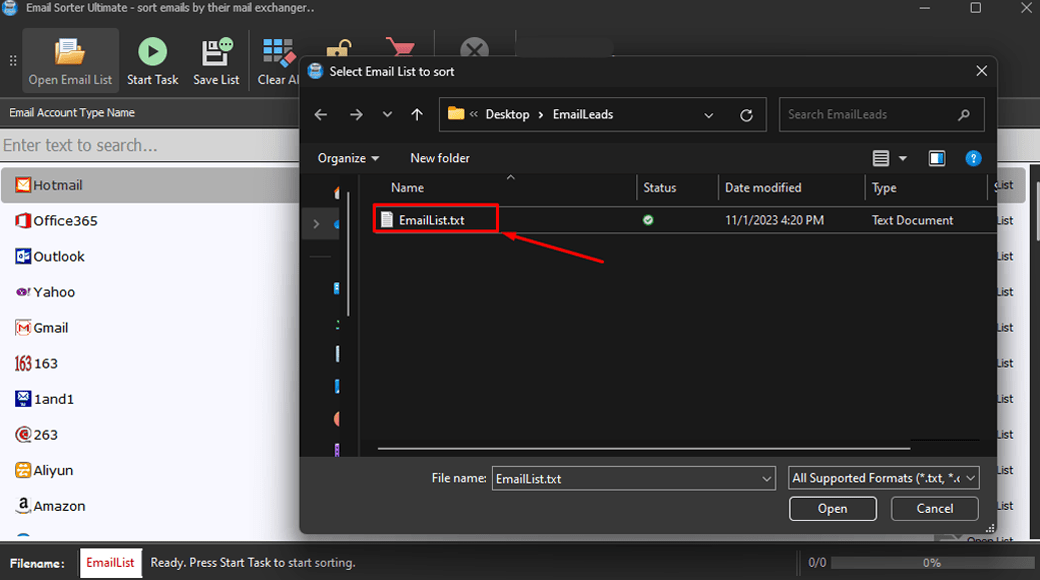Click the EmailList filename in status bar
1040x580 pixels.
(x=110, y=563)
